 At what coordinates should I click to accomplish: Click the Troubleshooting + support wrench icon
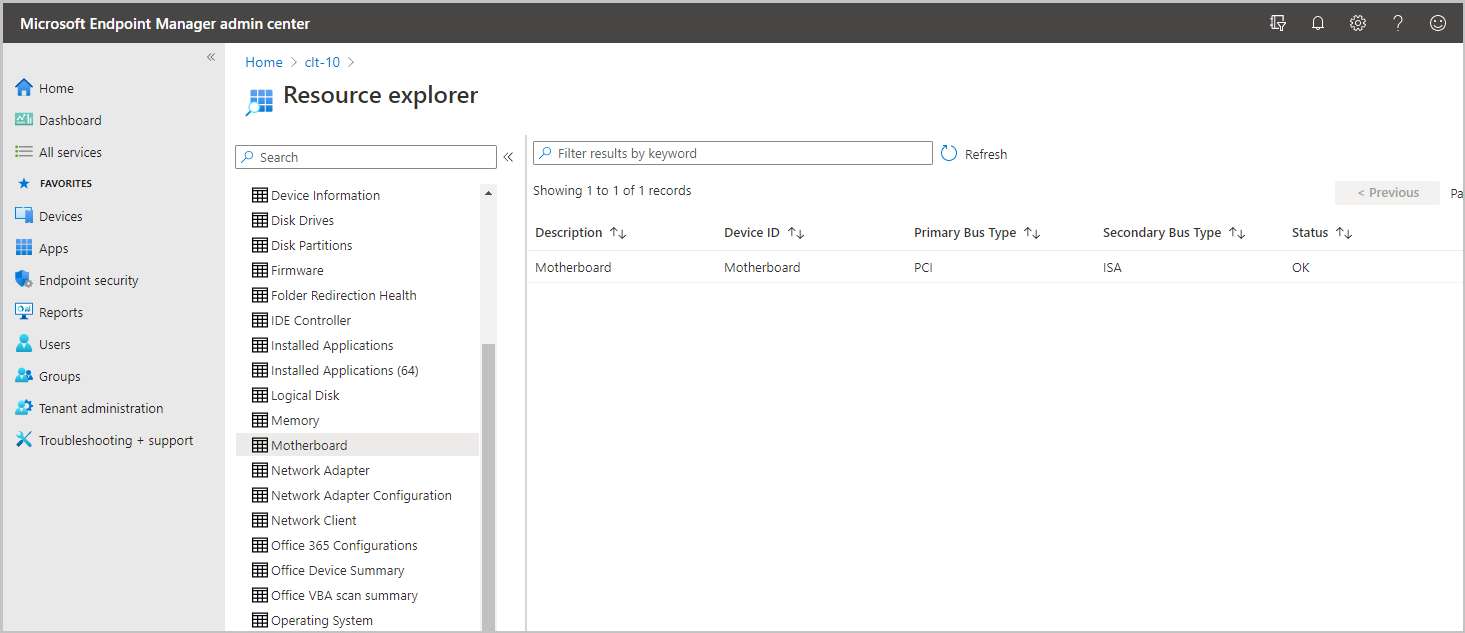click(x=24, y=440)
